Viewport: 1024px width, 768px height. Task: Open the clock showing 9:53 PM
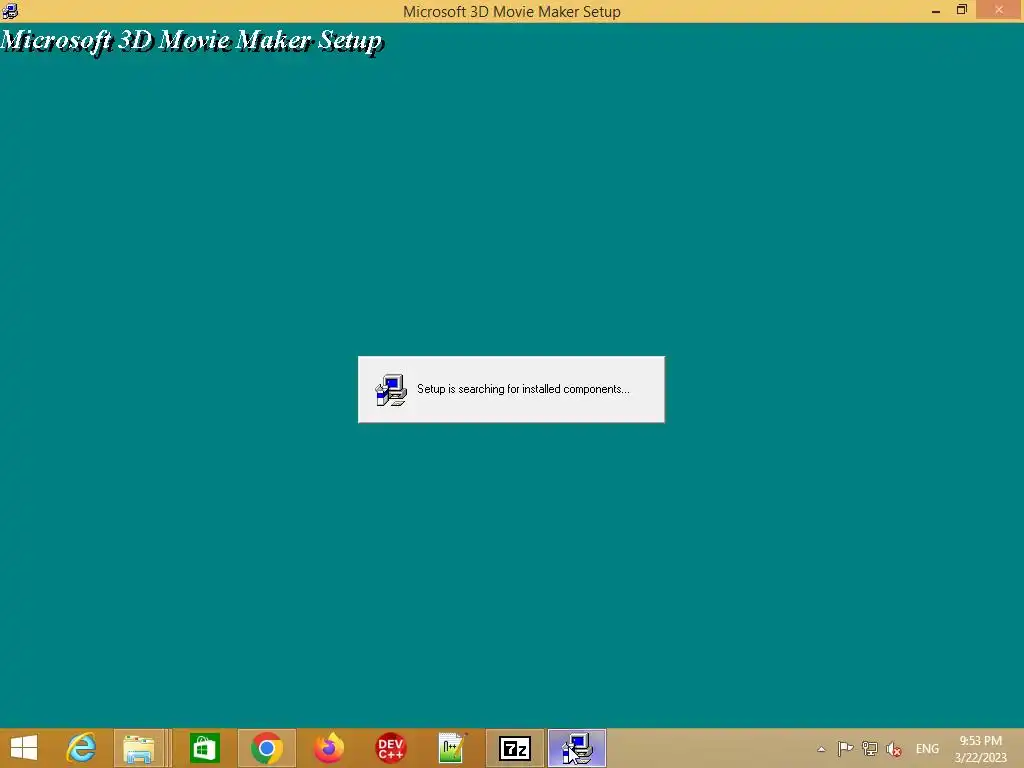[x=980, y=749]
